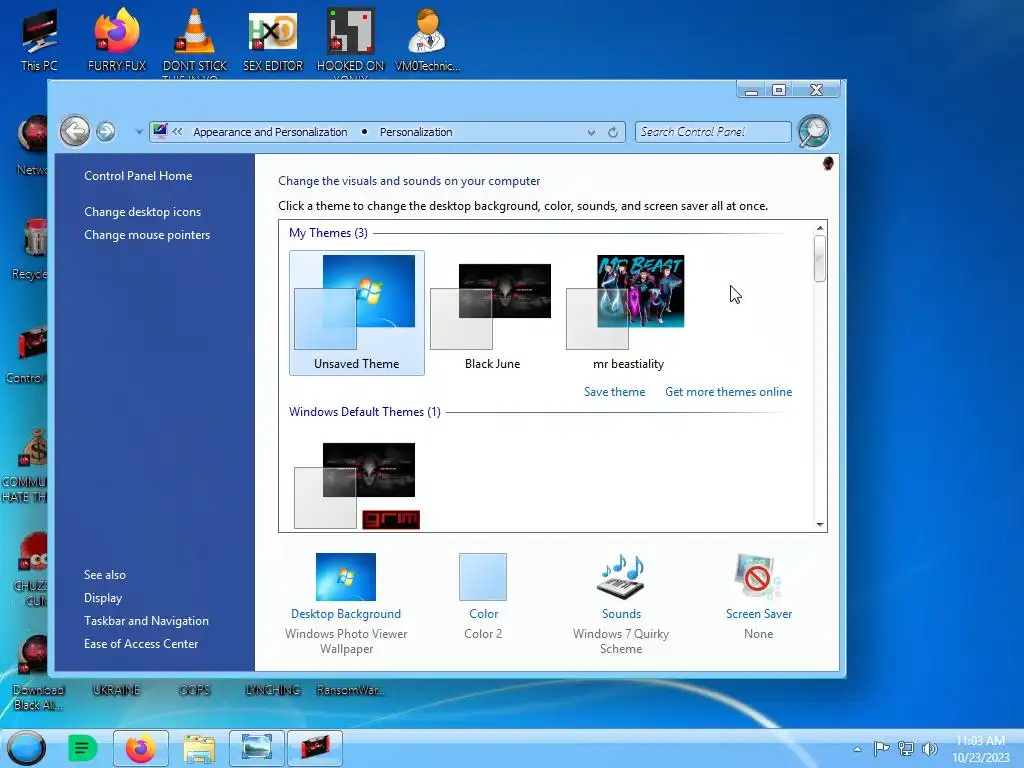Image resolution: width=1024 pixels, height=768 pixels.
Task: Open Change desktop icons
Action: point(142,212)
